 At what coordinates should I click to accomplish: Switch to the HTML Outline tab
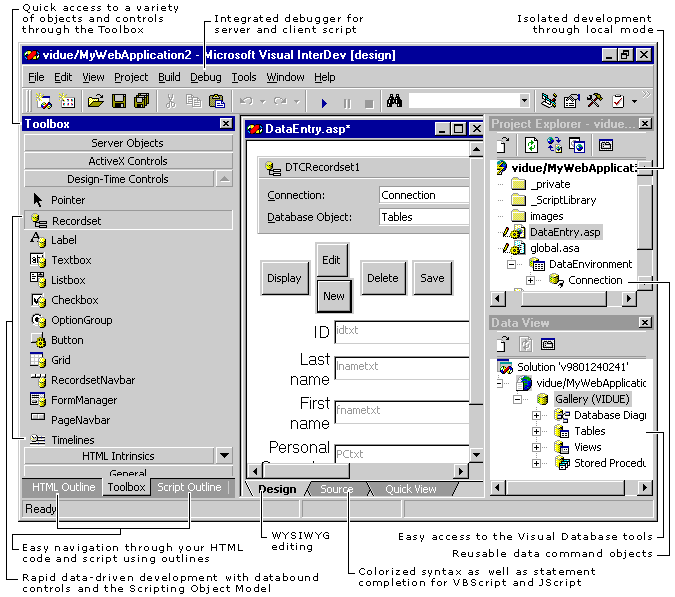pos(63,487)
